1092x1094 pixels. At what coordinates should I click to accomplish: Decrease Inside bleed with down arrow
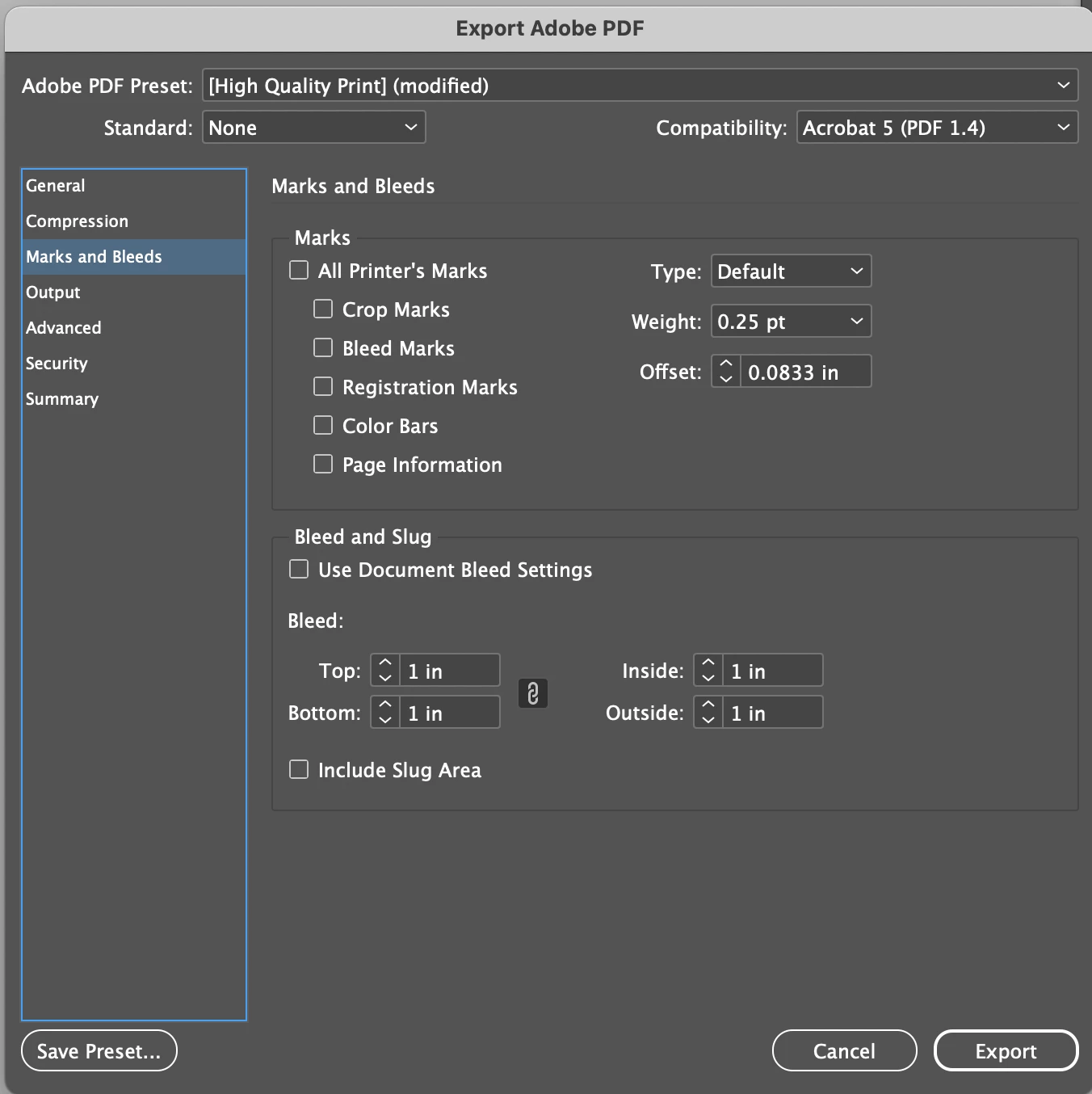pyautogui.click(x=708, y=678)
